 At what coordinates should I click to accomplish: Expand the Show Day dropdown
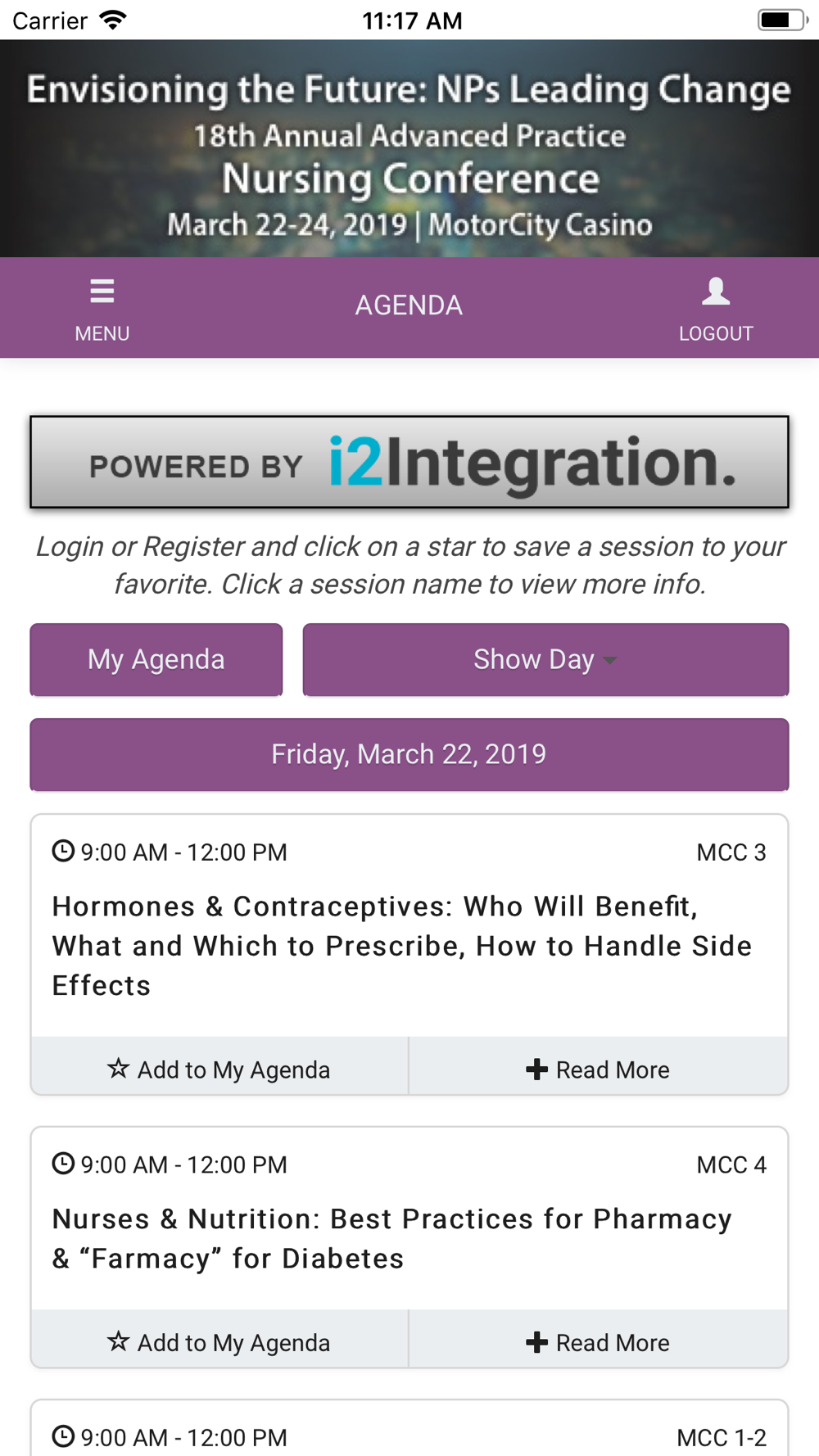click(545, 659)
